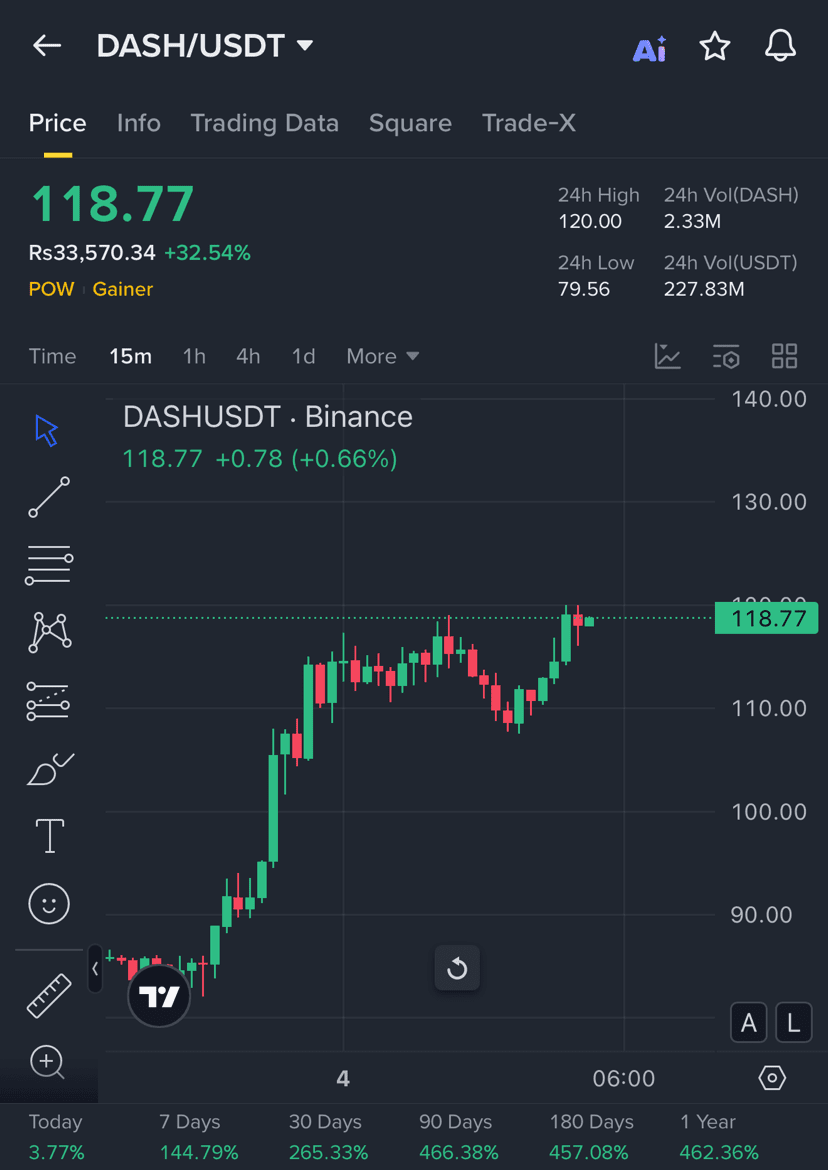Click the 06:00 time axis label
Viewport: 828px width, 1170px height.
tap(624, 1078)
